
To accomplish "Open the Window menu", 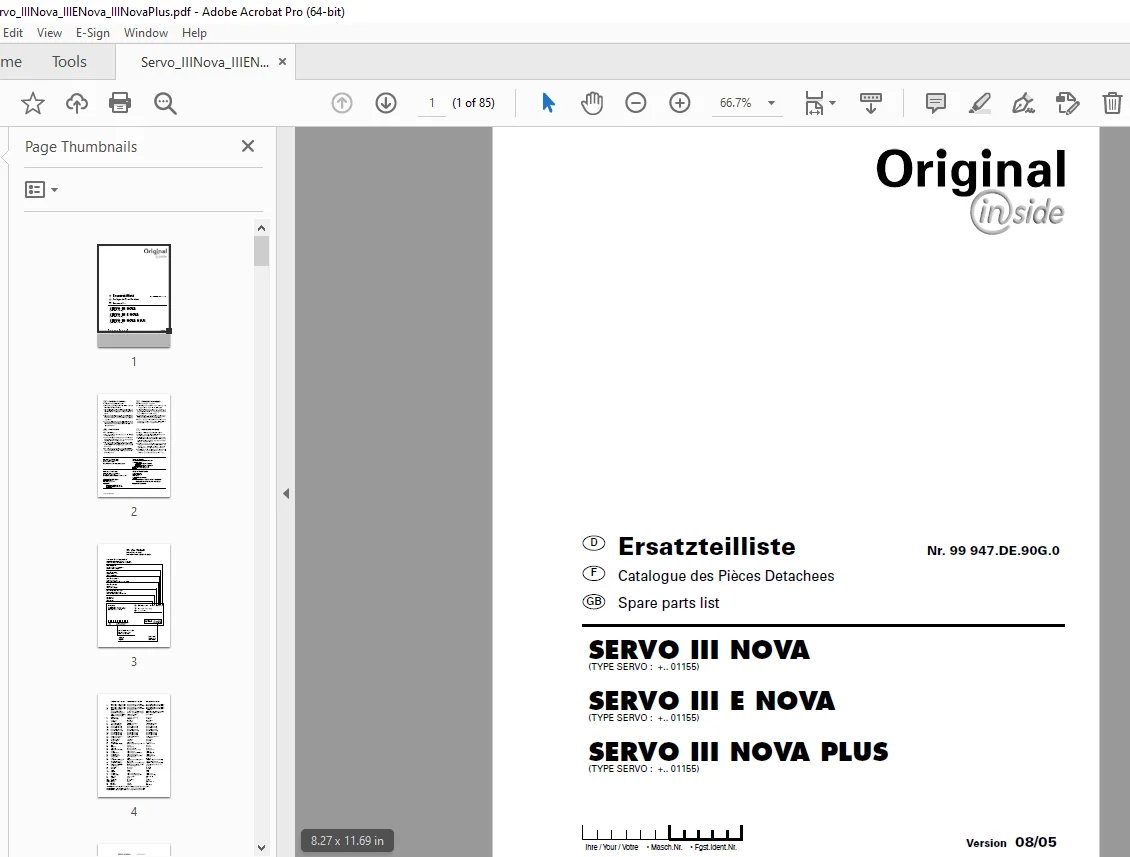I will 146,32.
